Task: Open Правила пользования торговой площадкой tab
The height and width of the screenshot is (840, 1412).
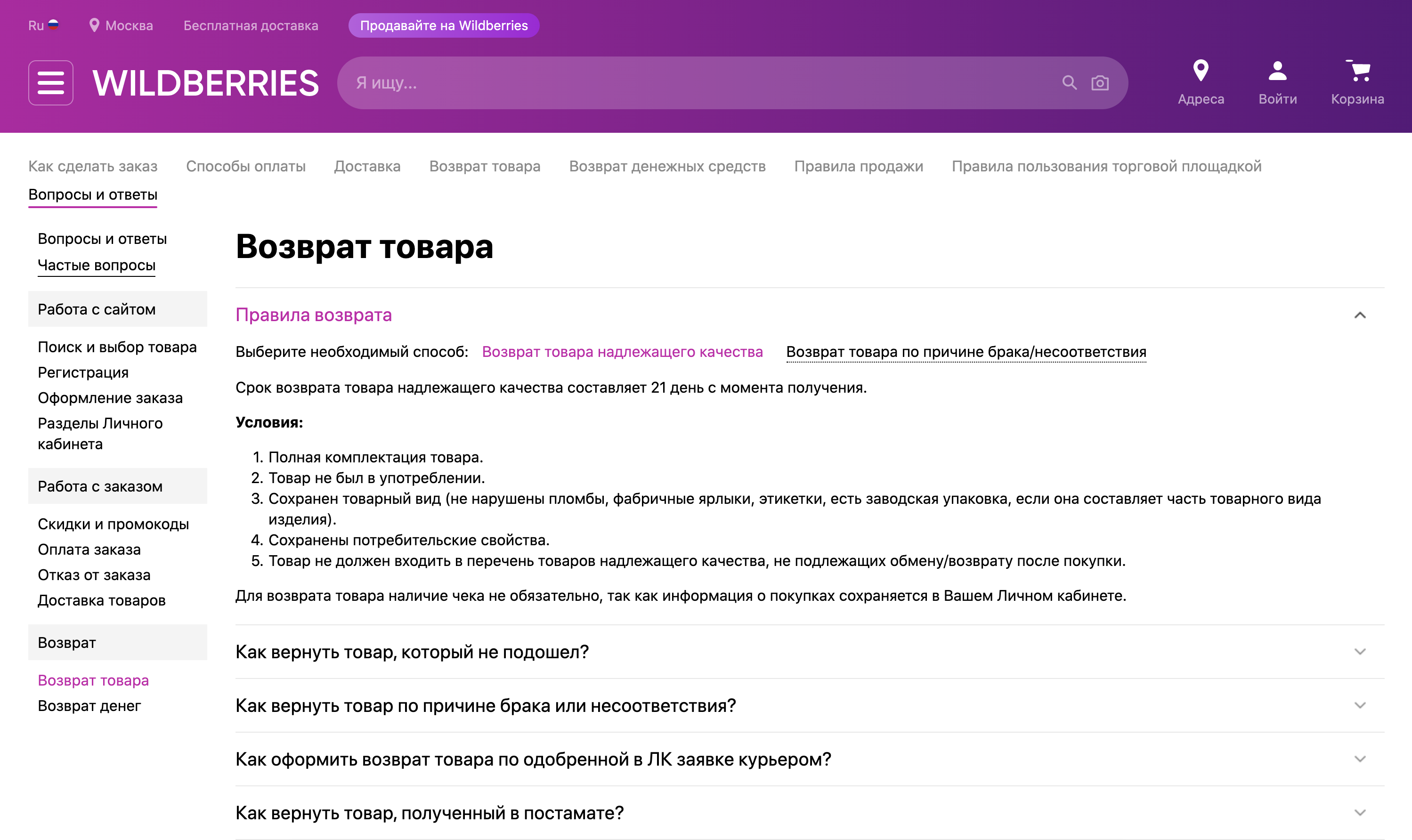Action: pos(1106,166)
